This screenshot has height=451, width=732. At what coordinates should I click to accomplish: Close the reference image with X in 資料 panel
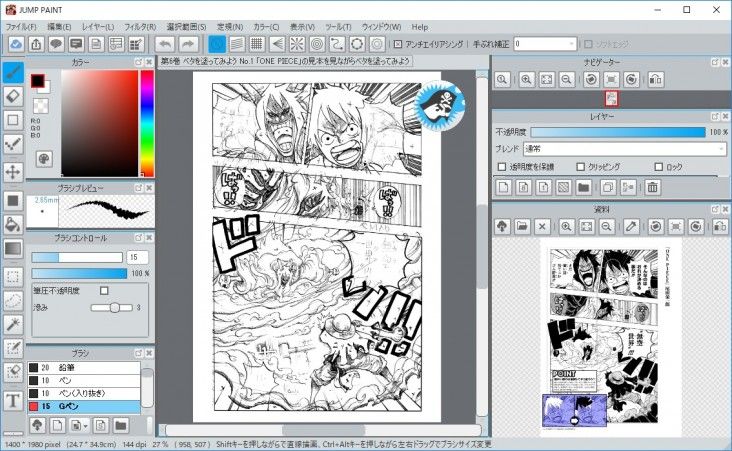pos(542,227)
